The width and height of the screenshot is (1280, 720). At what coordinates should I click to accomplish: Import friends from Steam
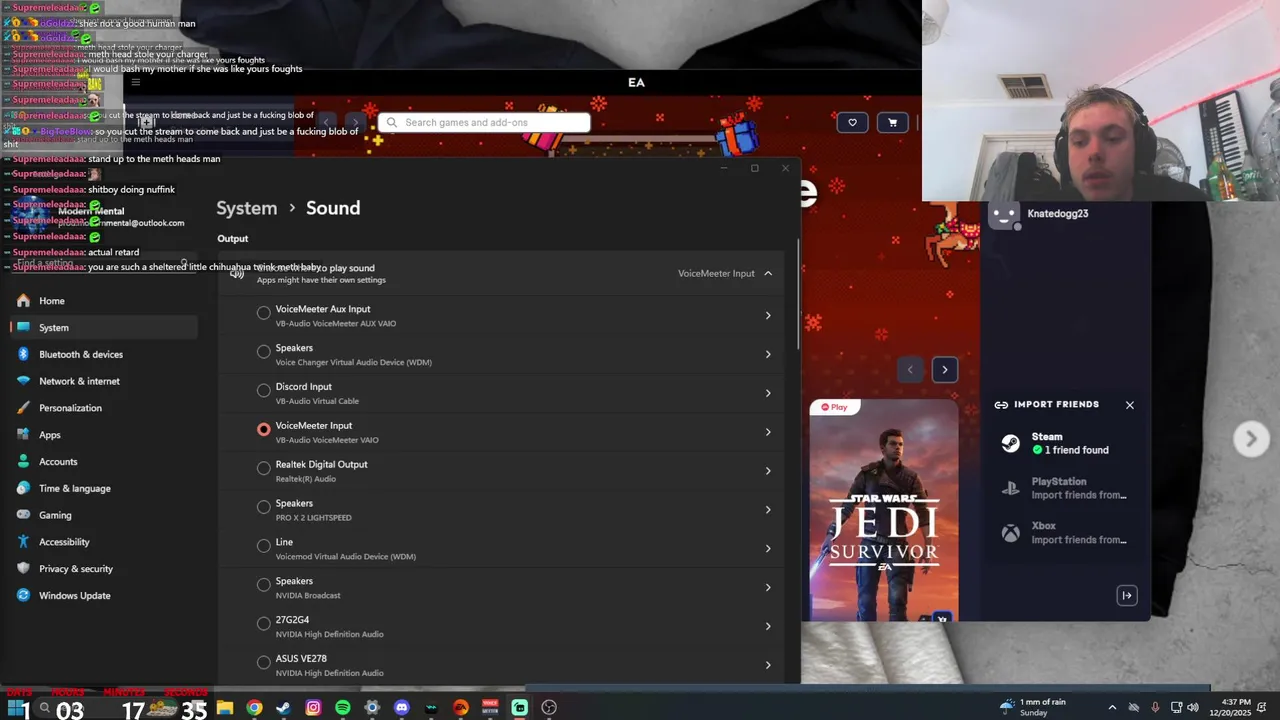tap(1066, 443)
